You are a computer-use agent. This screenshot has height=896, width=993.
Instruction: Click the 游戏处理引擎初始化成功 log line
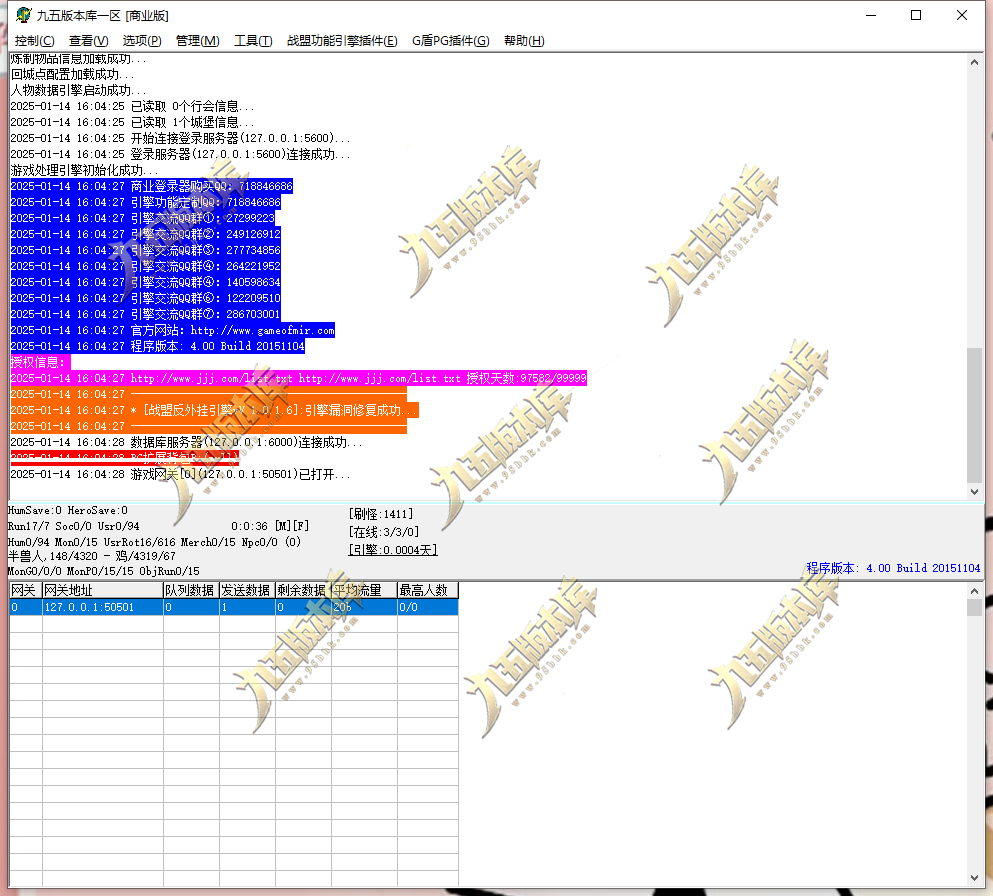tap(84, 170)
